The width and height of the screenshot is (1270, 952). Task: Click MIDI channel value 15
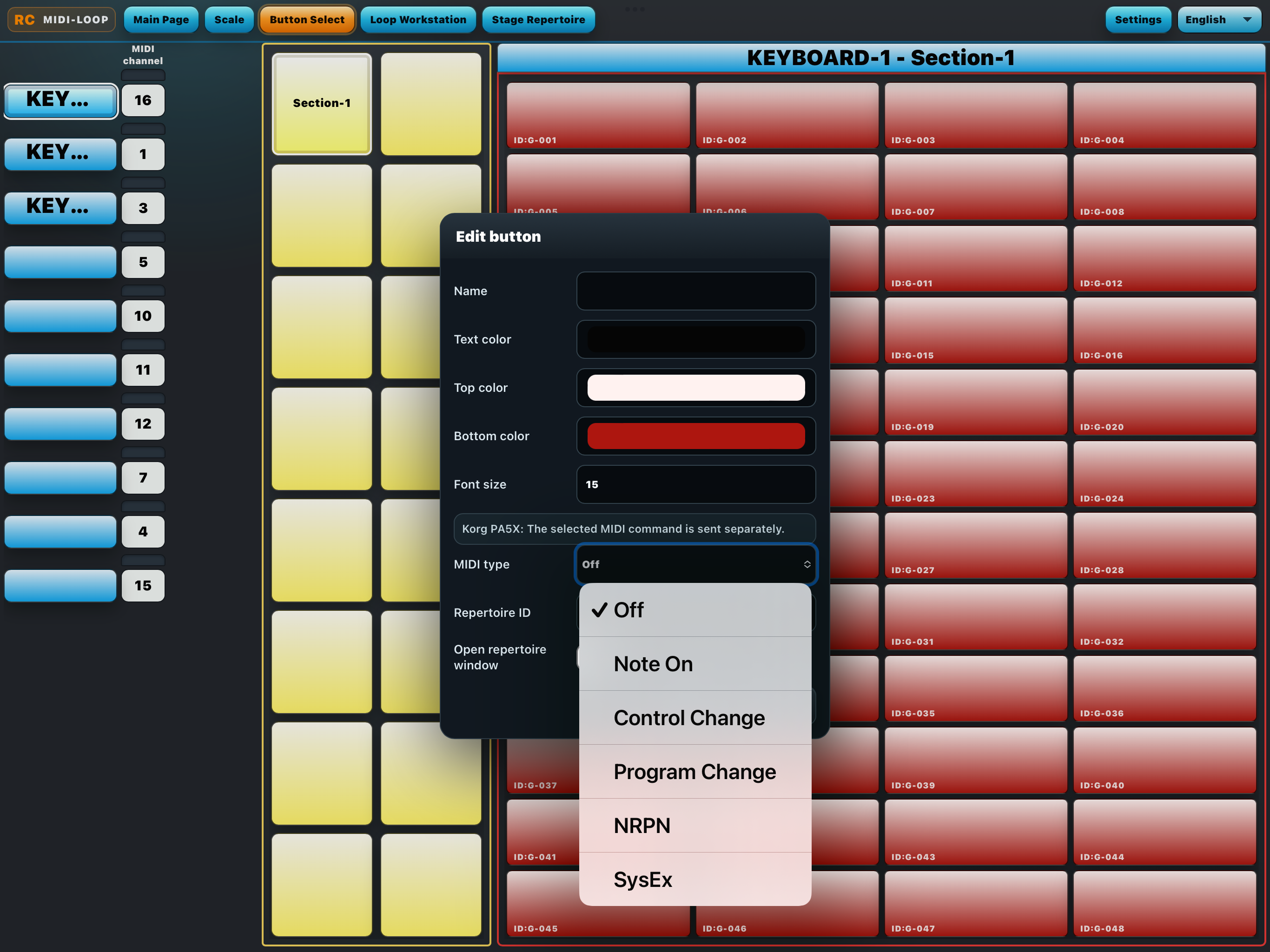click(x=143, y=586)
